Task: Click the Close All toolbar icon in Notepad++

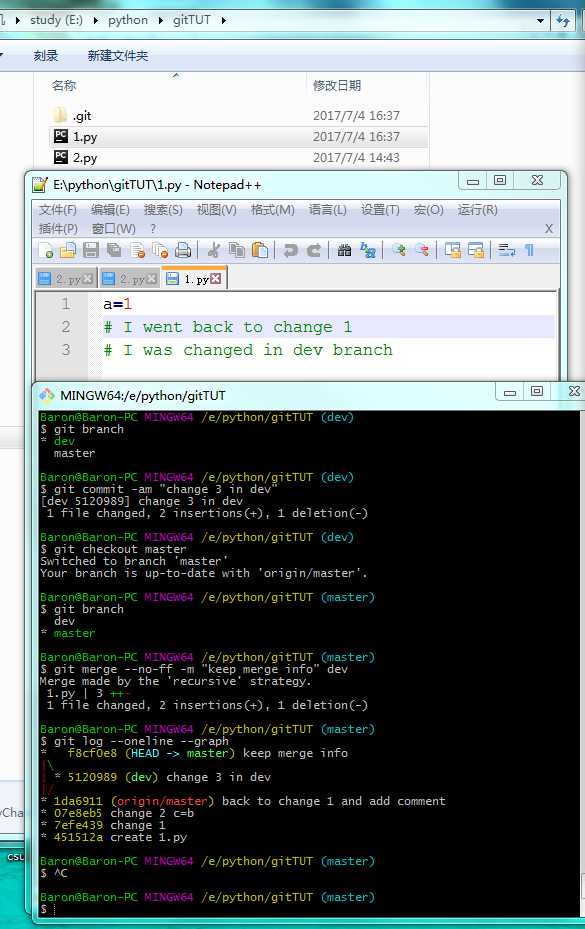Action: pyautogui.click(x=160, y=250)
